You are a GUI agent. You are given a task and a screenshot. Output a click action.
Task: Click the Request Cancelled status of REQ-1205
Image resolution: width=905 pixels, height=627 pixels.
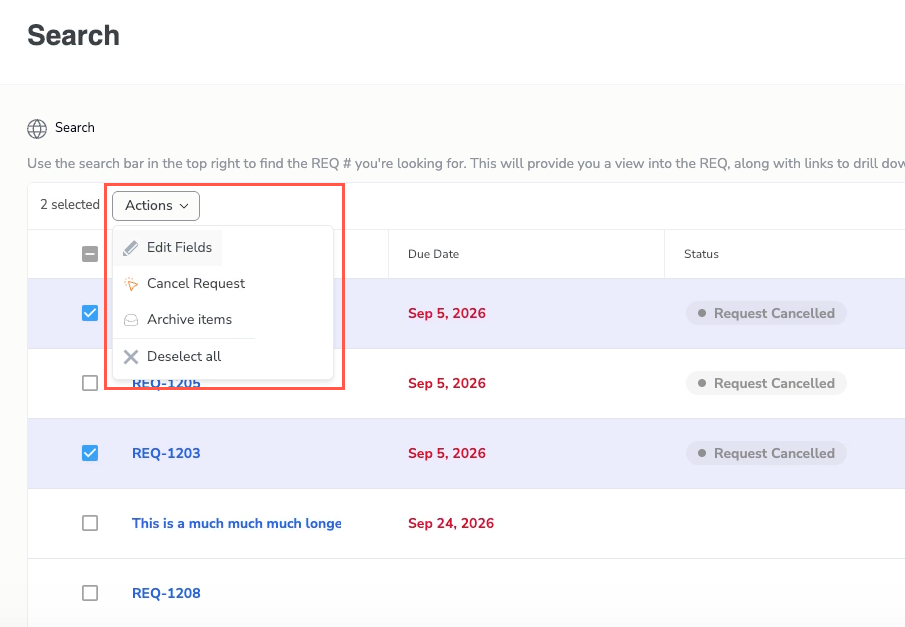[x=766, y=383]
